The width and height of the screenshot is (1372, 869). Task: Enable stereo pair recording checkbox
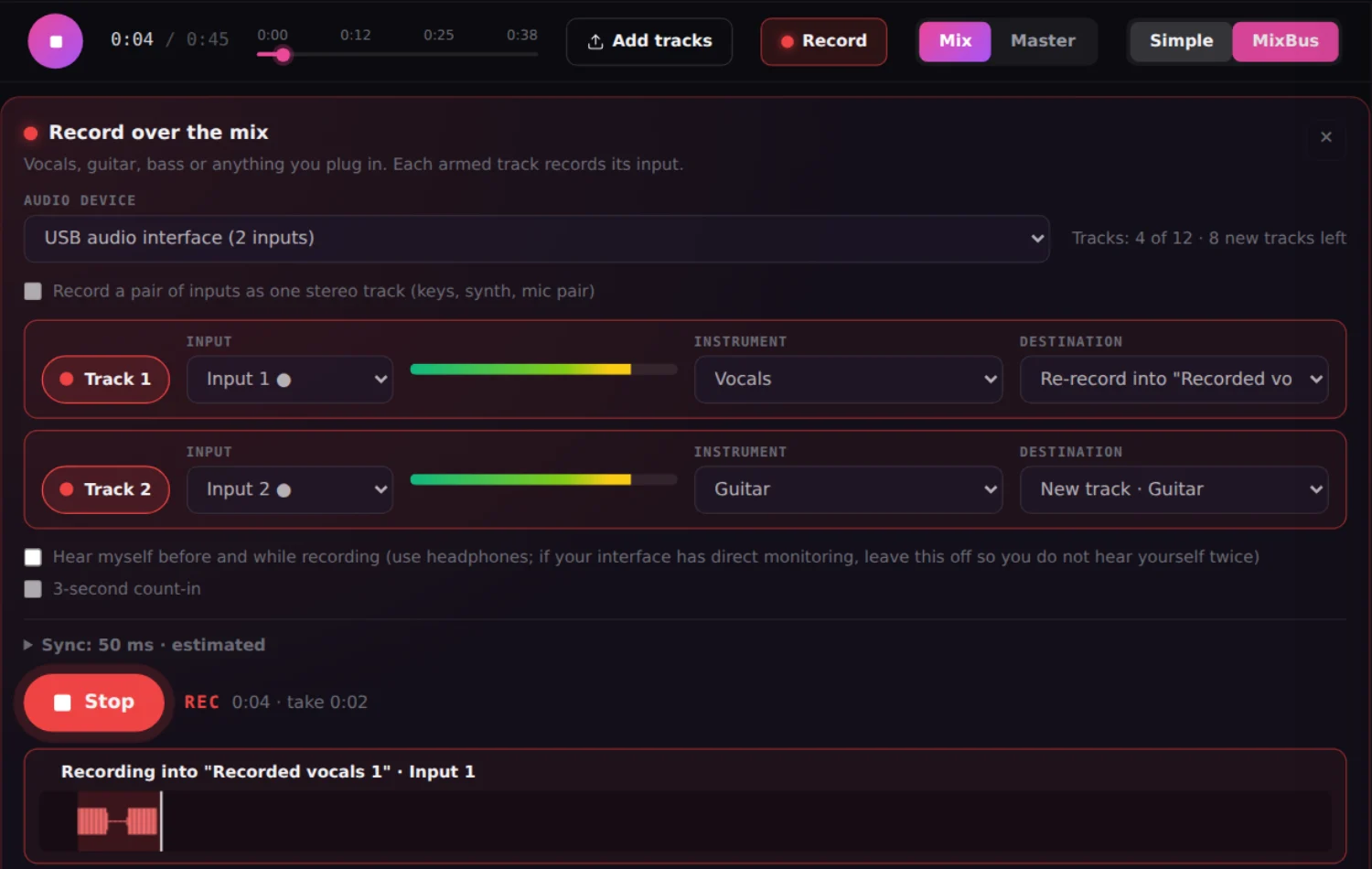coord(33,291)
